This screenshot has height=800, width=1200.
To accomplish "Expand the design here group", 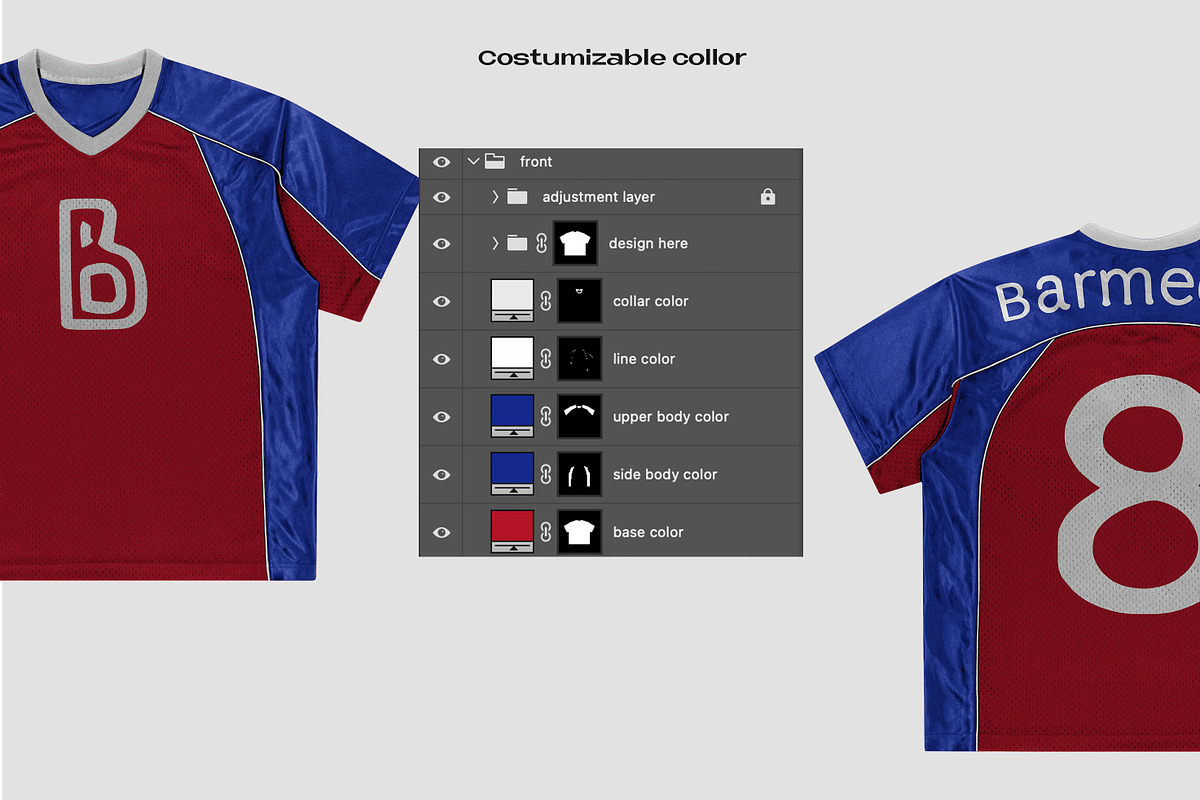I will point(495,243).
